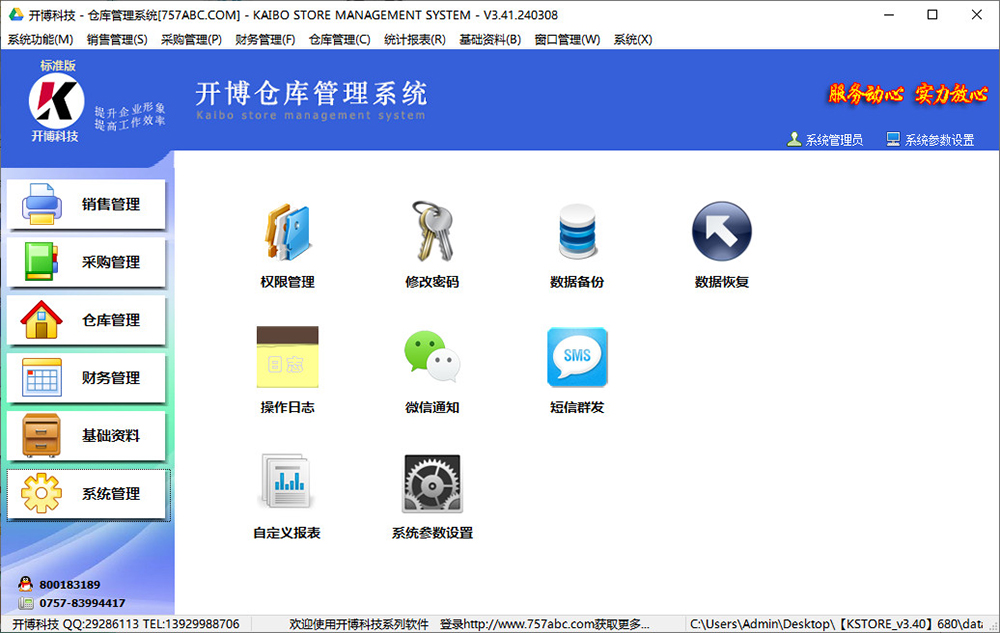Select 系统管理 in sidebar
The width and height of the screenshot is (1000, 633).
click(88, 494)
